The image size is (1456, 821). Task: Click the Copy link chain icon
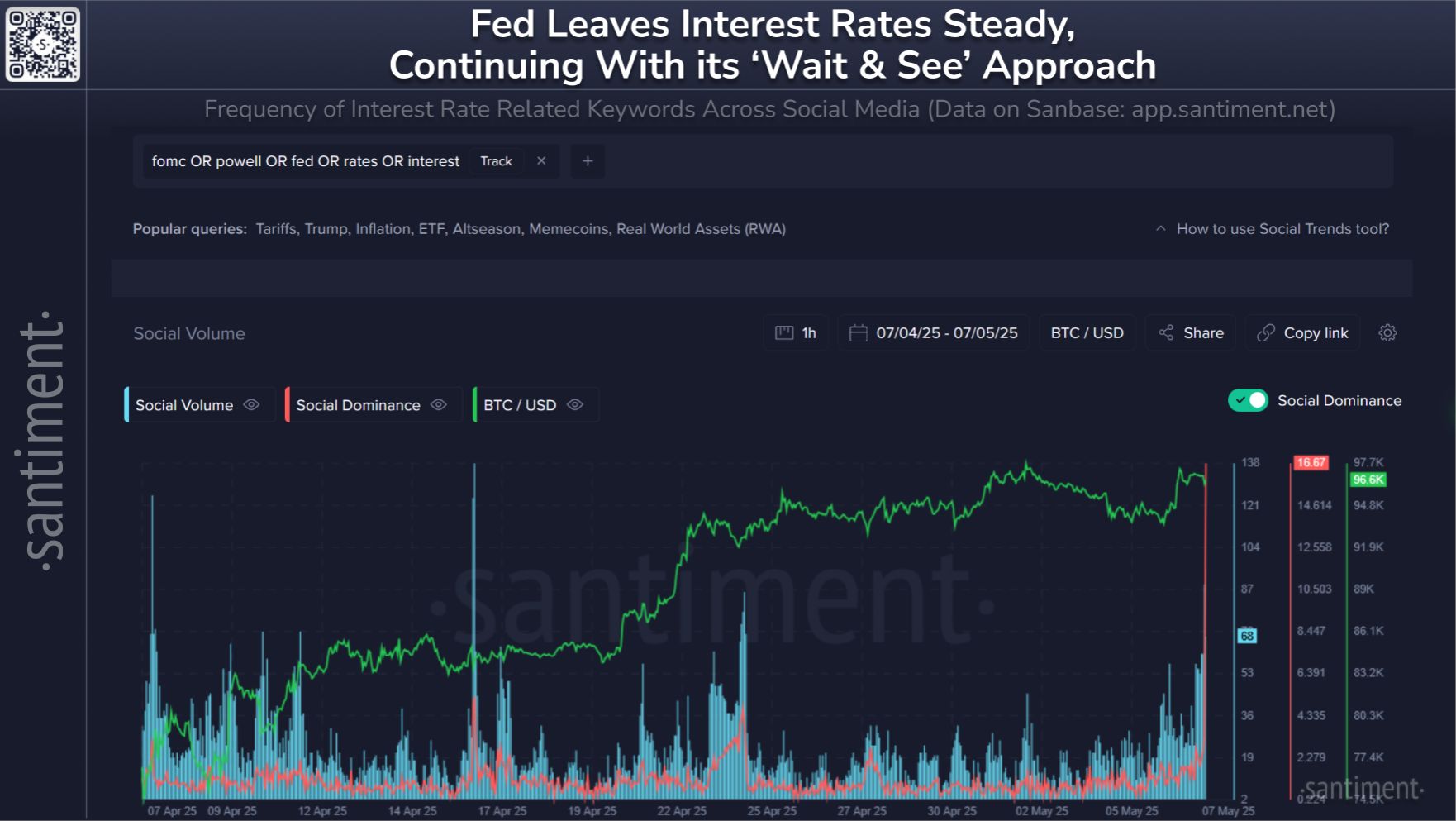click(1265, 333)
